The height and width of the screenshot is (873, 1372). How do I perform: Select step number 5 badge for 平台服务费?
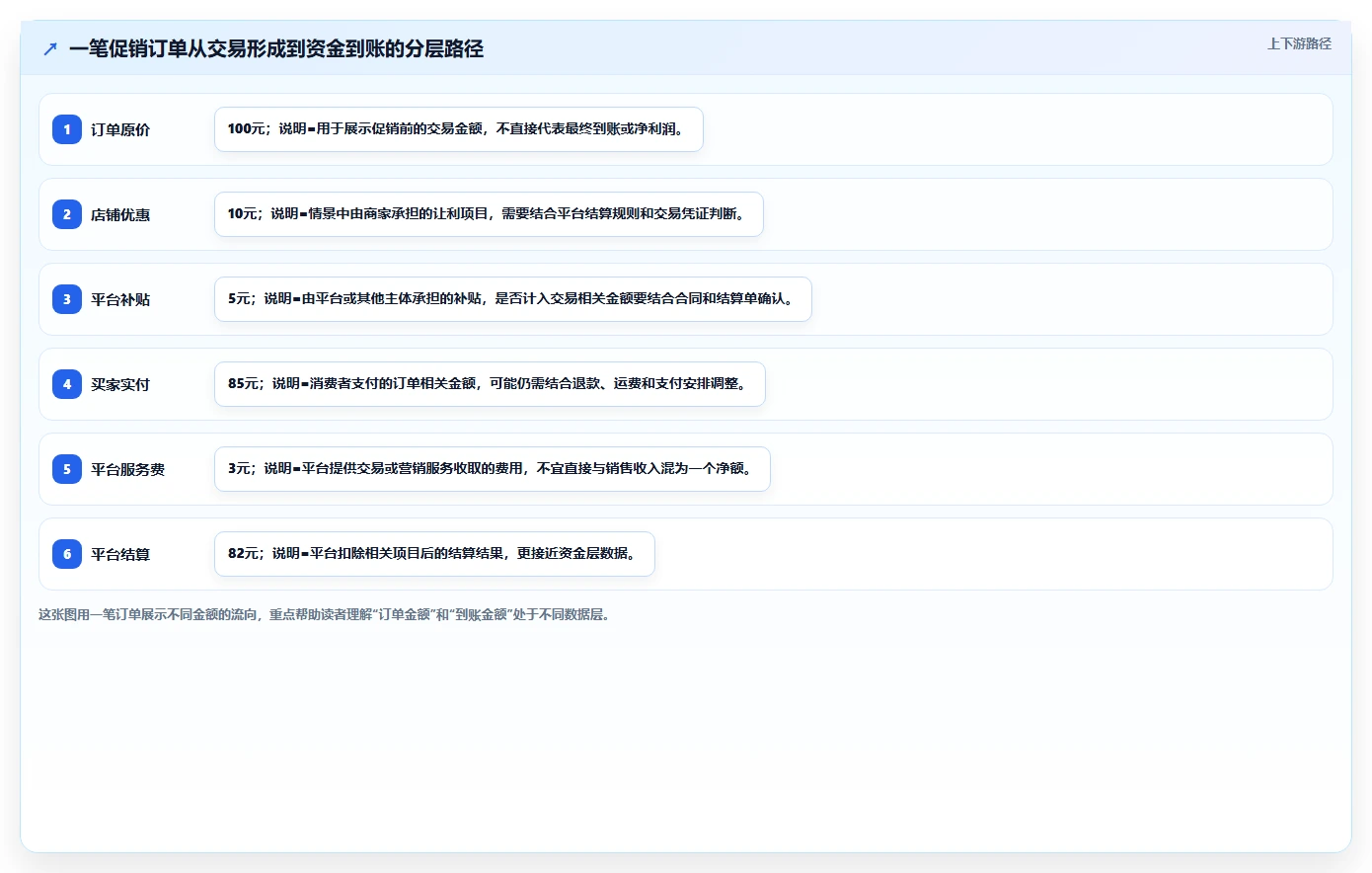coord(67,469)
